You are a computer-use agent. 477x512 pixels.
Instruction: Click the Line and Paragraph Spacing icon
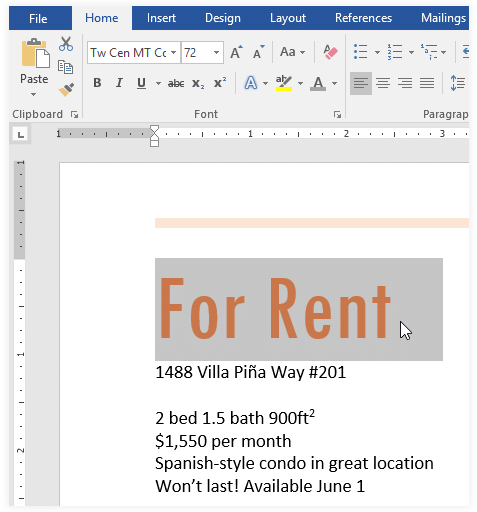point(458,83)
